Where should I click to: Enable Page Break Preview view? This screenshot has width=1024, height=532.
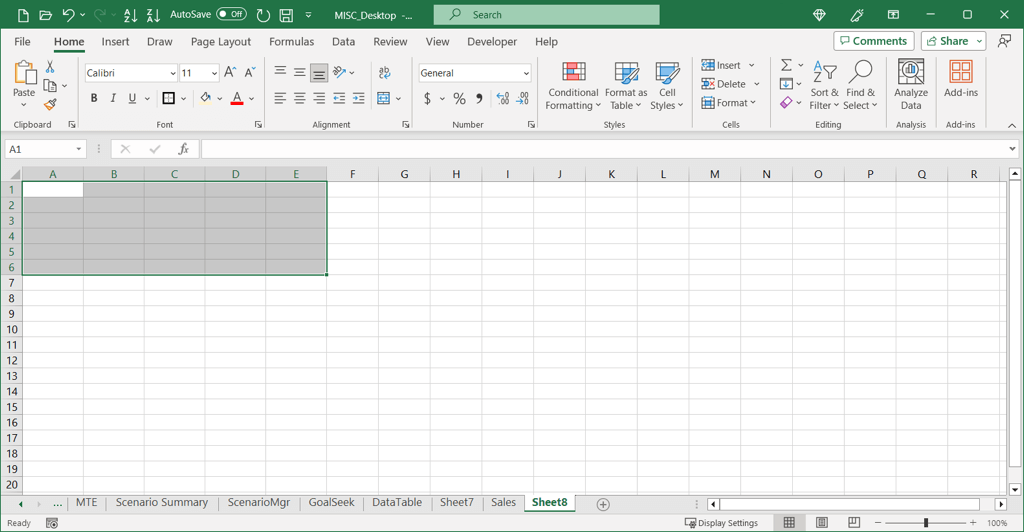click(854, 523)
